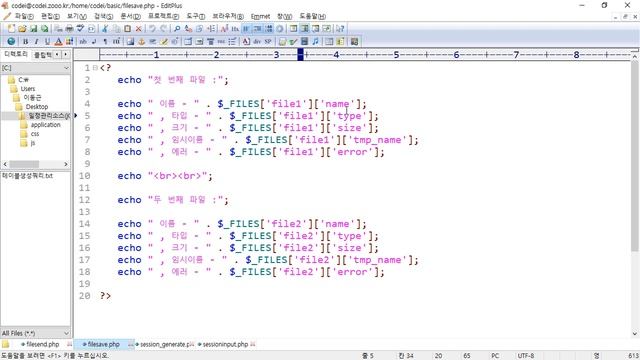Image resolution: width=640 pixels, height=360 pixels.
Task: Open the 보기 menu
Action: pos(77,16)
